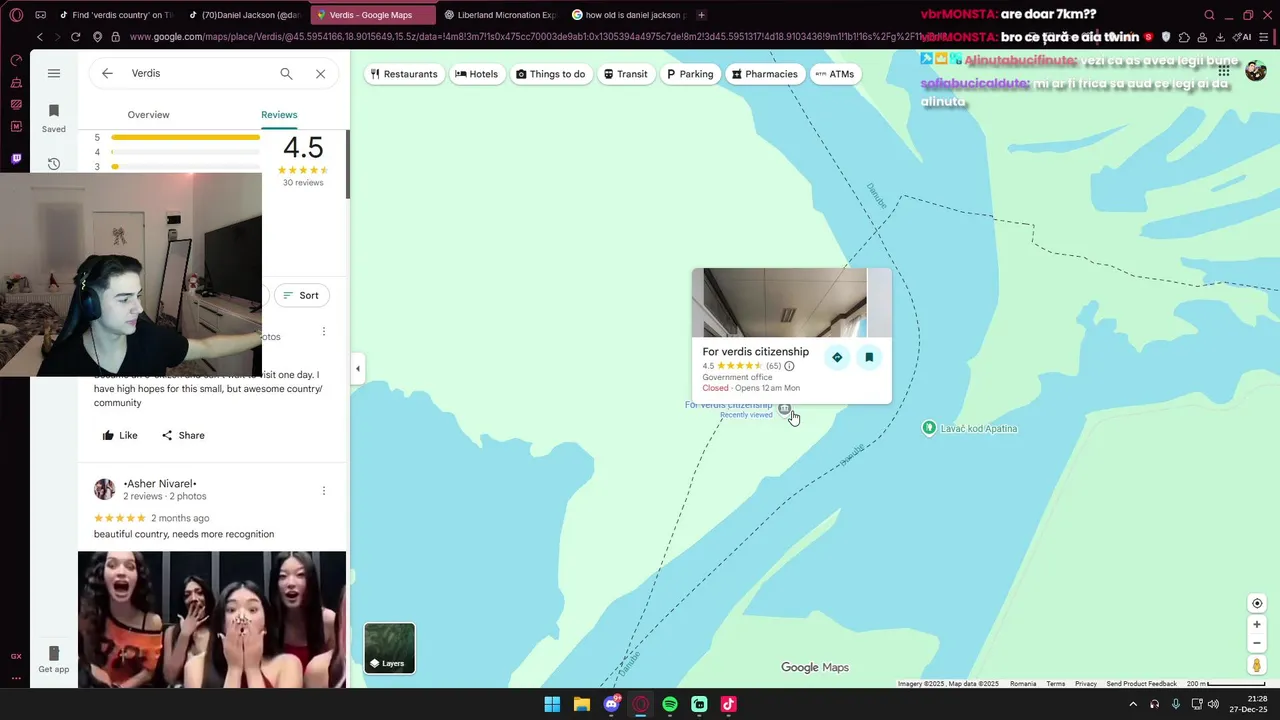Viewport: 1280px width, 720px height.
Task: Go back using the search box arrow
Action: pyautogui.click(x=107, y=73)
